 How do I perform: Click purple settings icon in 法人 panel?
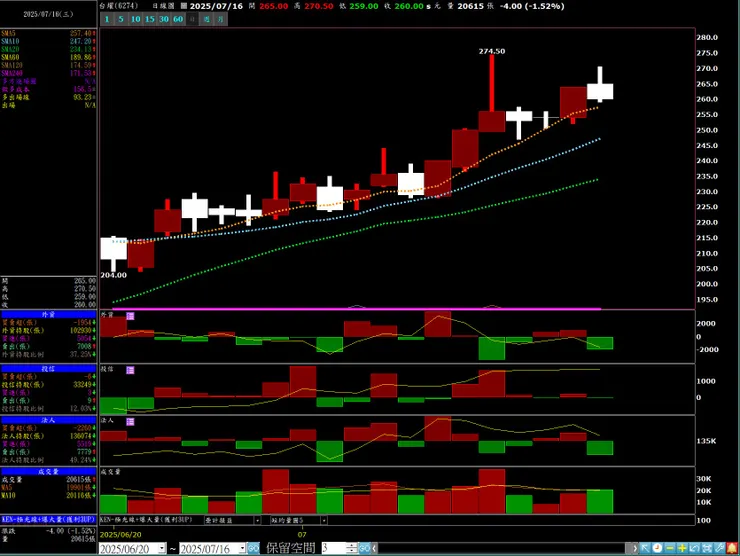click(130, 421)
